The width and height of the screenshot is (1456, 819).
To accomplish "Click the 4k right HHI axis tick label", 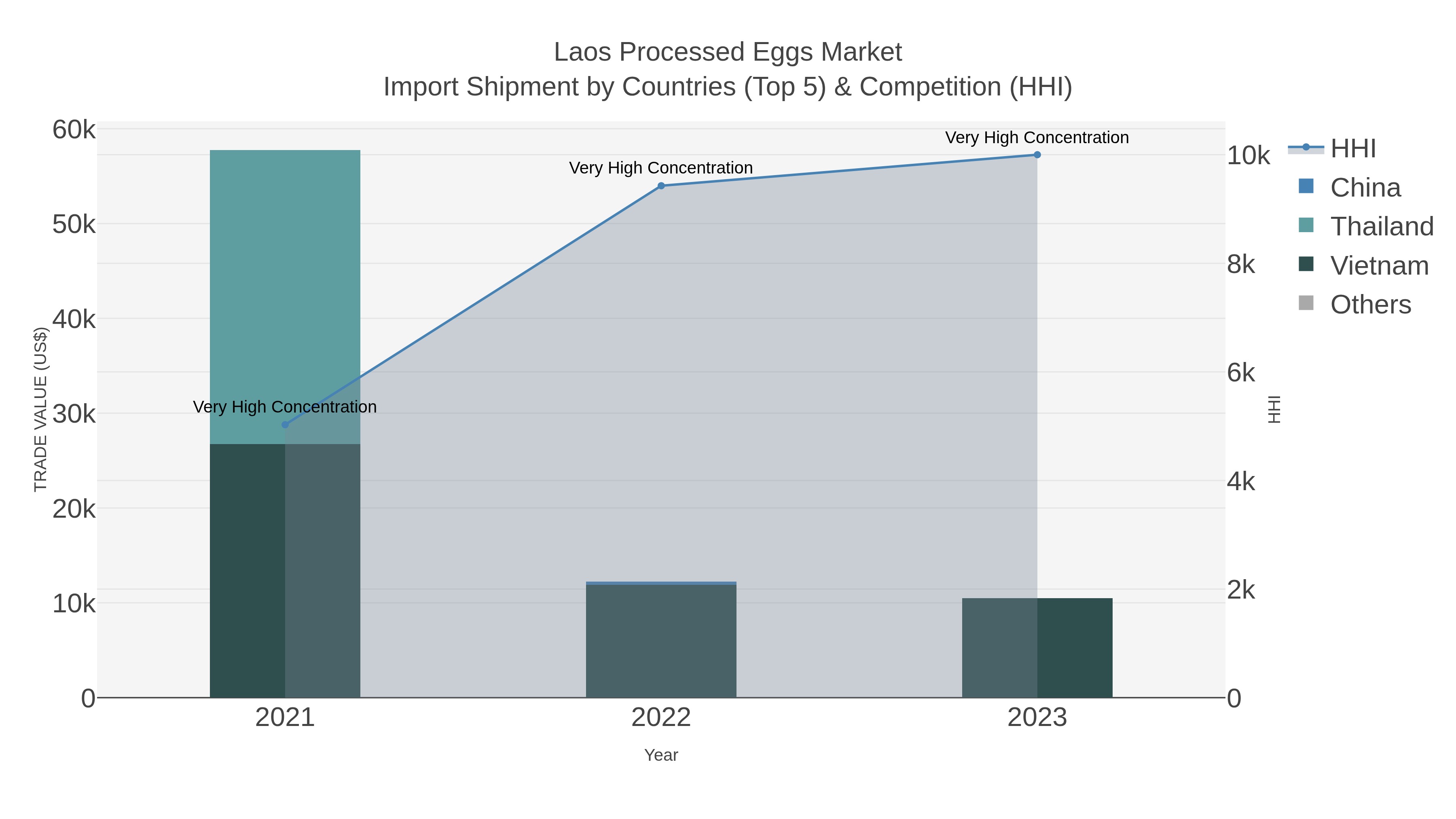I will click(1241, 482).
